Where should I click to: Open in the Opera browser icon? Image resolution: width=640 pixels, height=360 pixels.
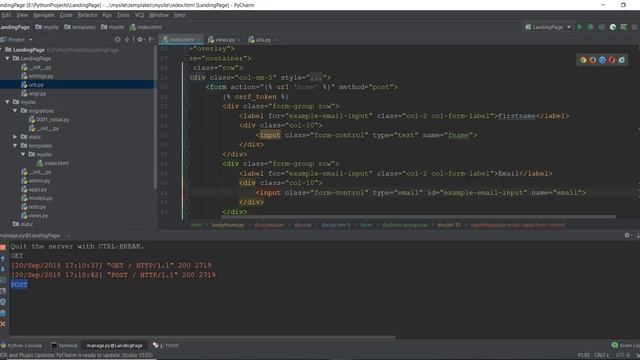point(611,60)
